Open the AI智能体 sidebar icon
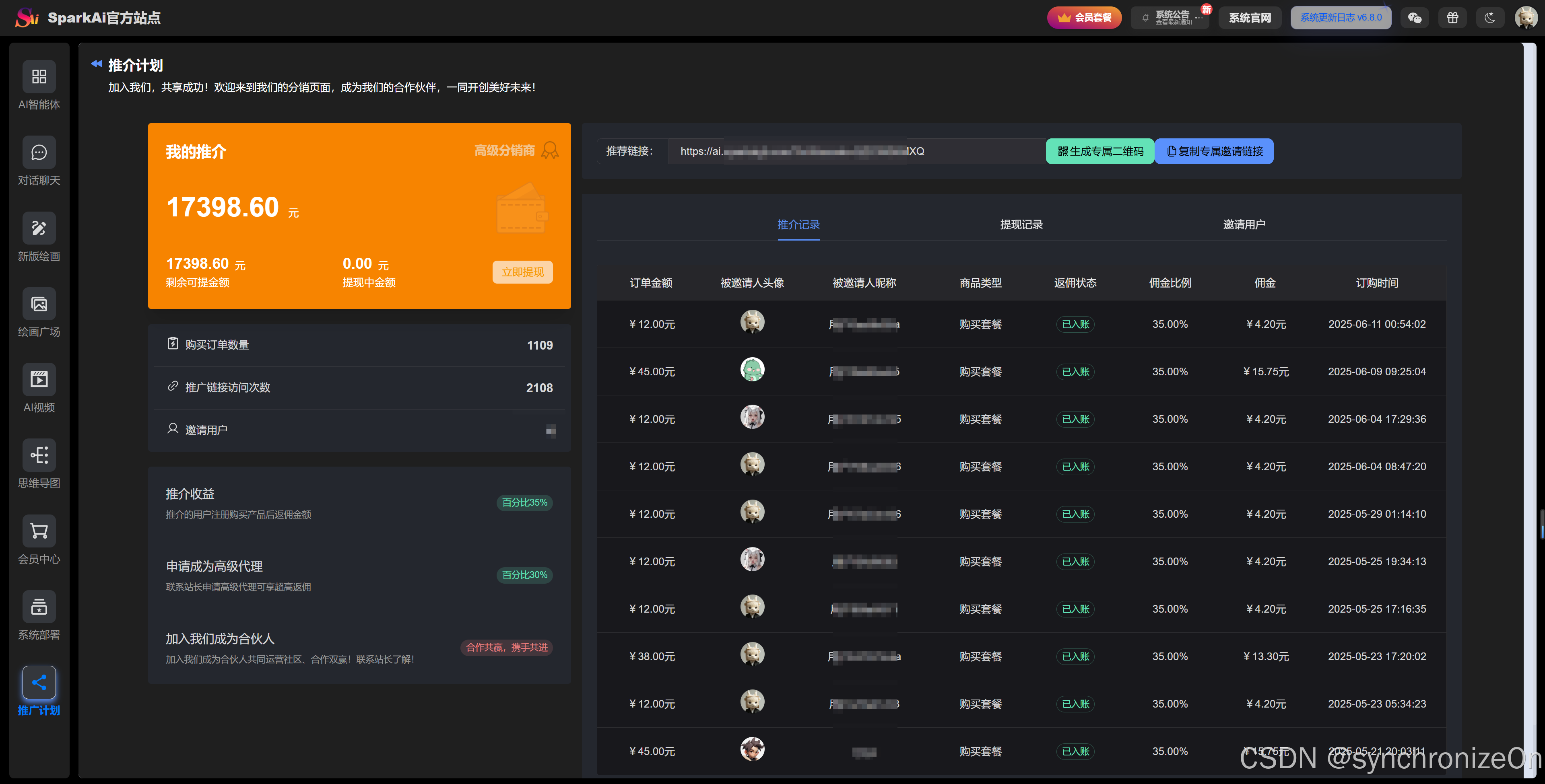Viewport: 1545px width, 784px height. pos(39,77)
